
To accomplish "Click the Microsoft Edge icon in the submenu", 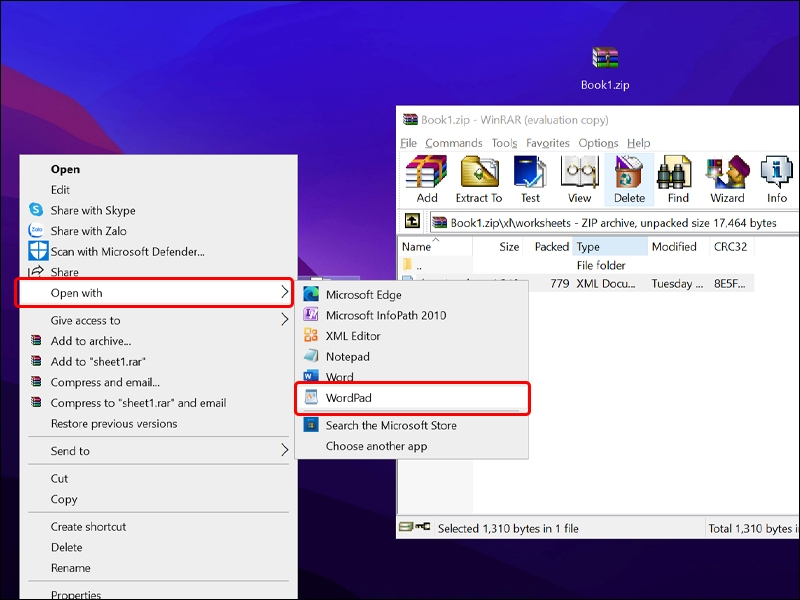I will pos(311,294).
